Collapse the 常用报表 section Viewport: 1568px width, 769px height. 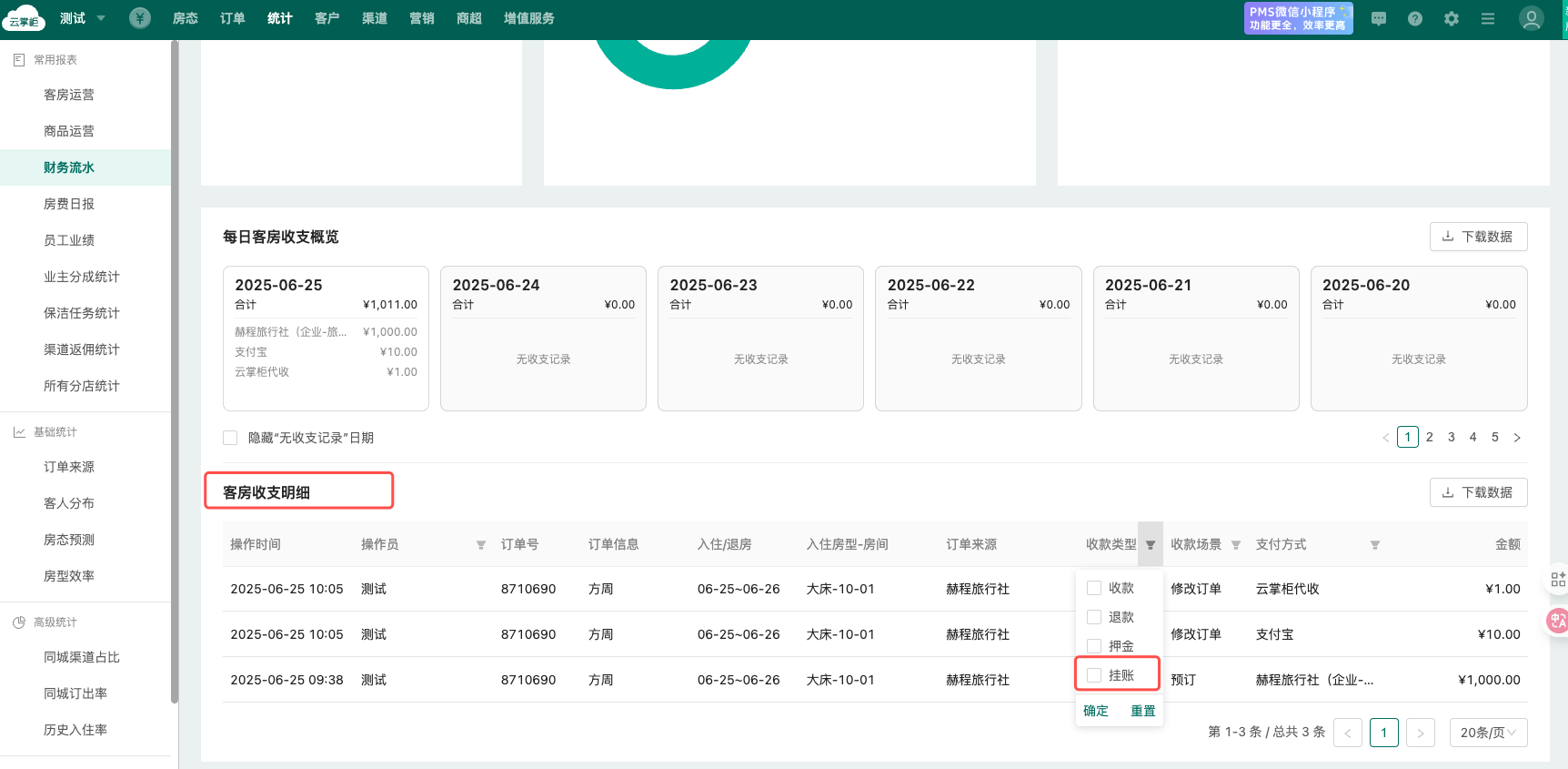(x=45, y=60)
